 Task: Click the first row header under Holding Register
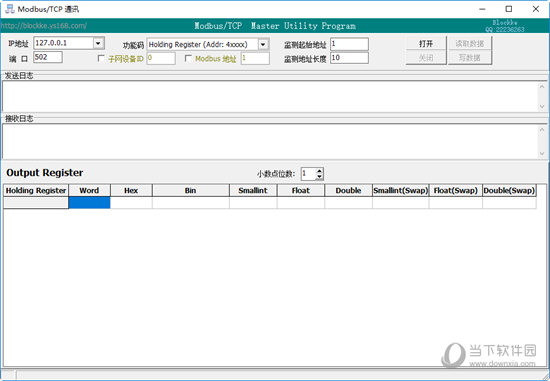(x=36, y=203)
